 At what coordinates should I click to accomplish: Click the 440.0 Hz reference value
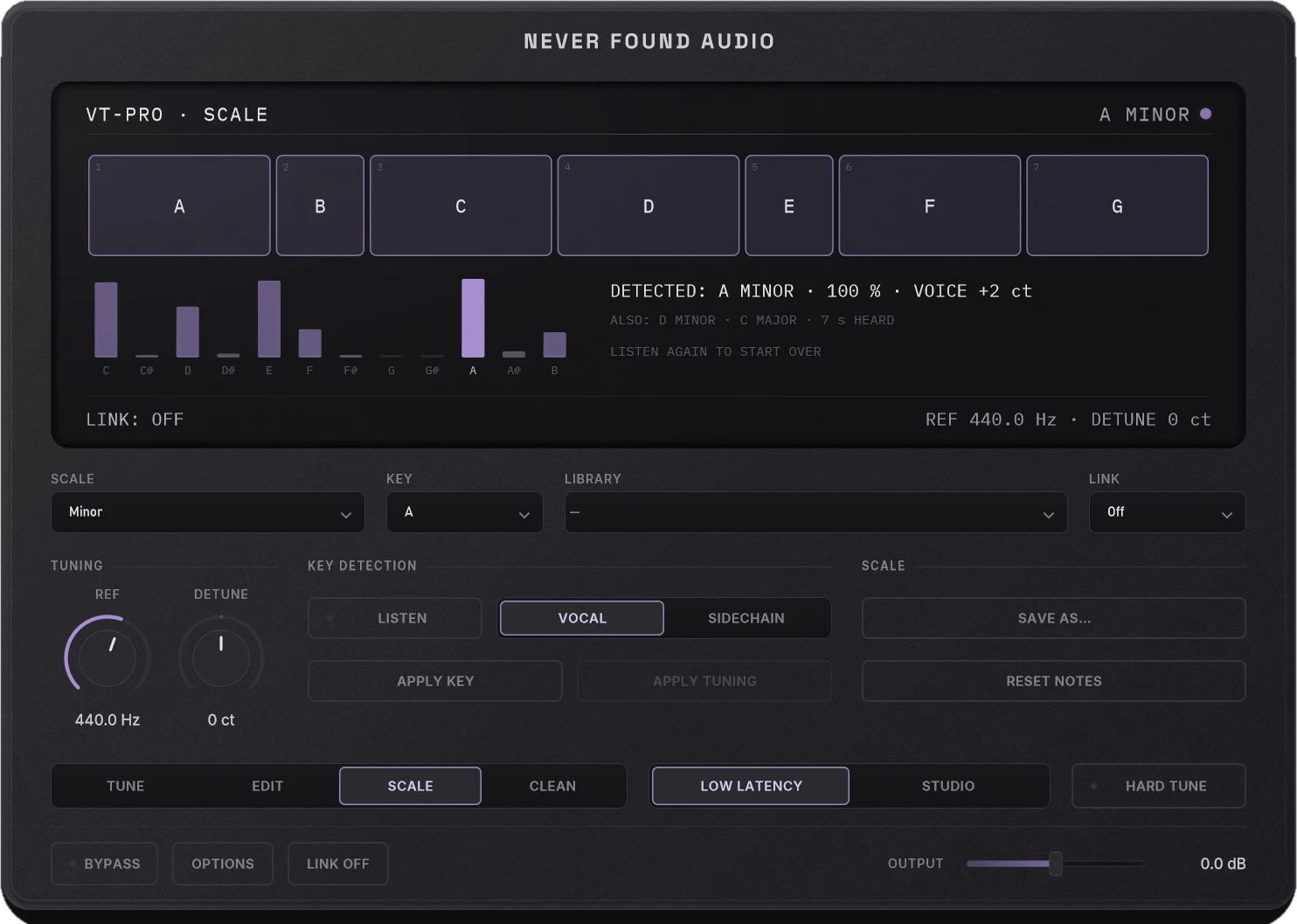click(x=108, y=720)
